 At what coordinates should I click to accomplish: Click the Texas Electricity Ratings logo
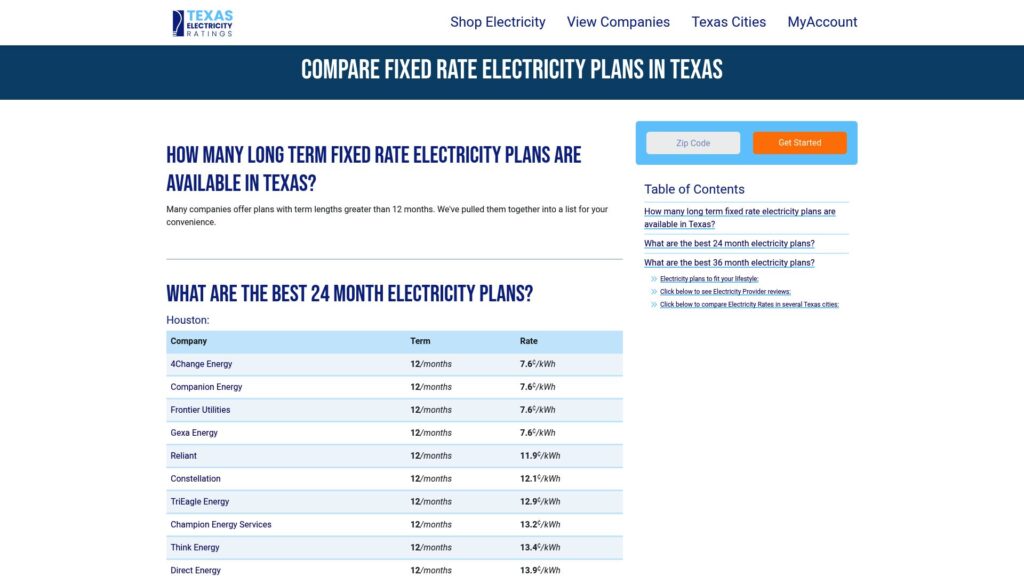click(203, 21)
